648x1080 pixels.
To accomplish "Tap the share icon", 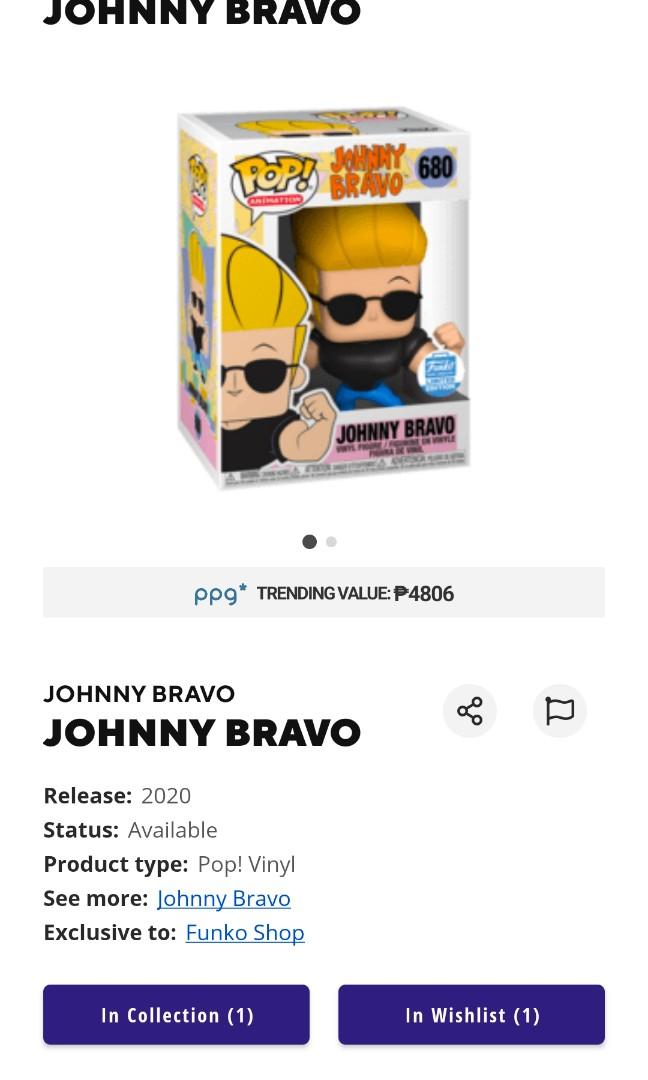I will click(470, 711).
